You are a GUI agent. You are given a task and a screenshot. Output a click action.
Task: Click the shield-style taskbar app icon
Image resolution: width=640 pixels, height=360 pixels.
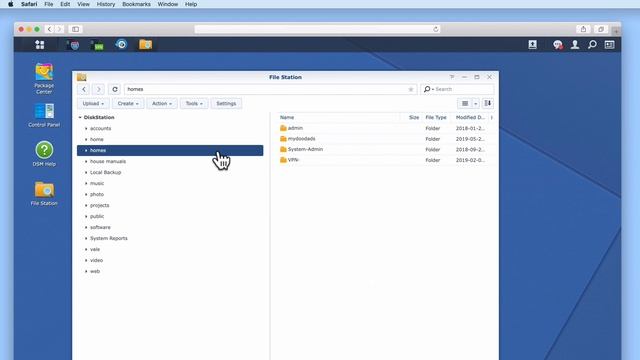point(73,45)
